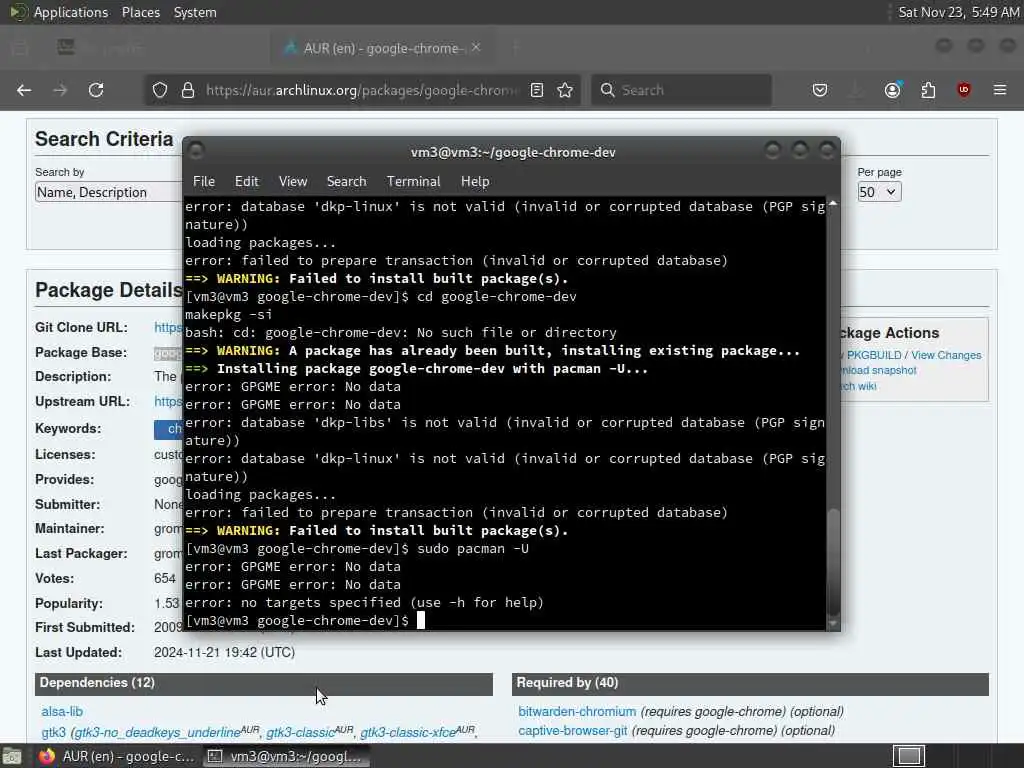Click the Last Updated date 2024-11-21 19:42
The width and height of the screenshot is (1024, 768).
click(x=224, y=652)
